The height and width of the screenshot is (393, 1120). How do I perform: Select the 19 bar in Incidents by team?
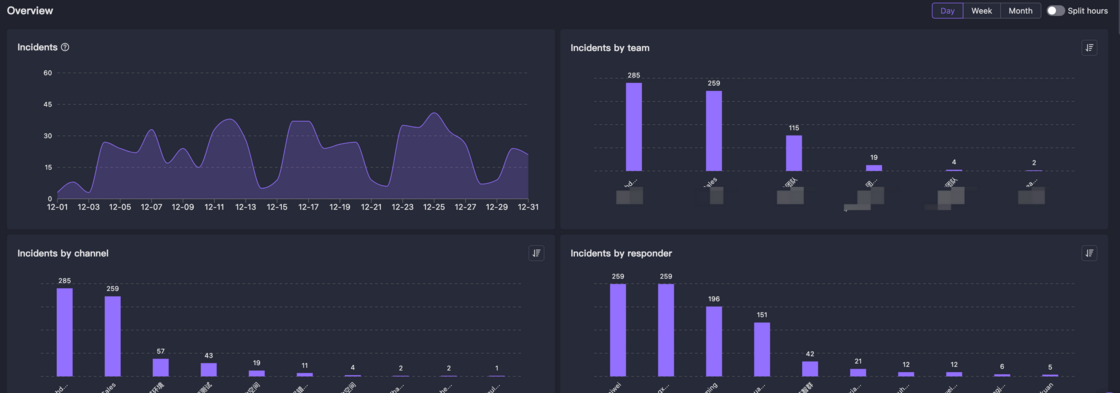coord(874,168)
